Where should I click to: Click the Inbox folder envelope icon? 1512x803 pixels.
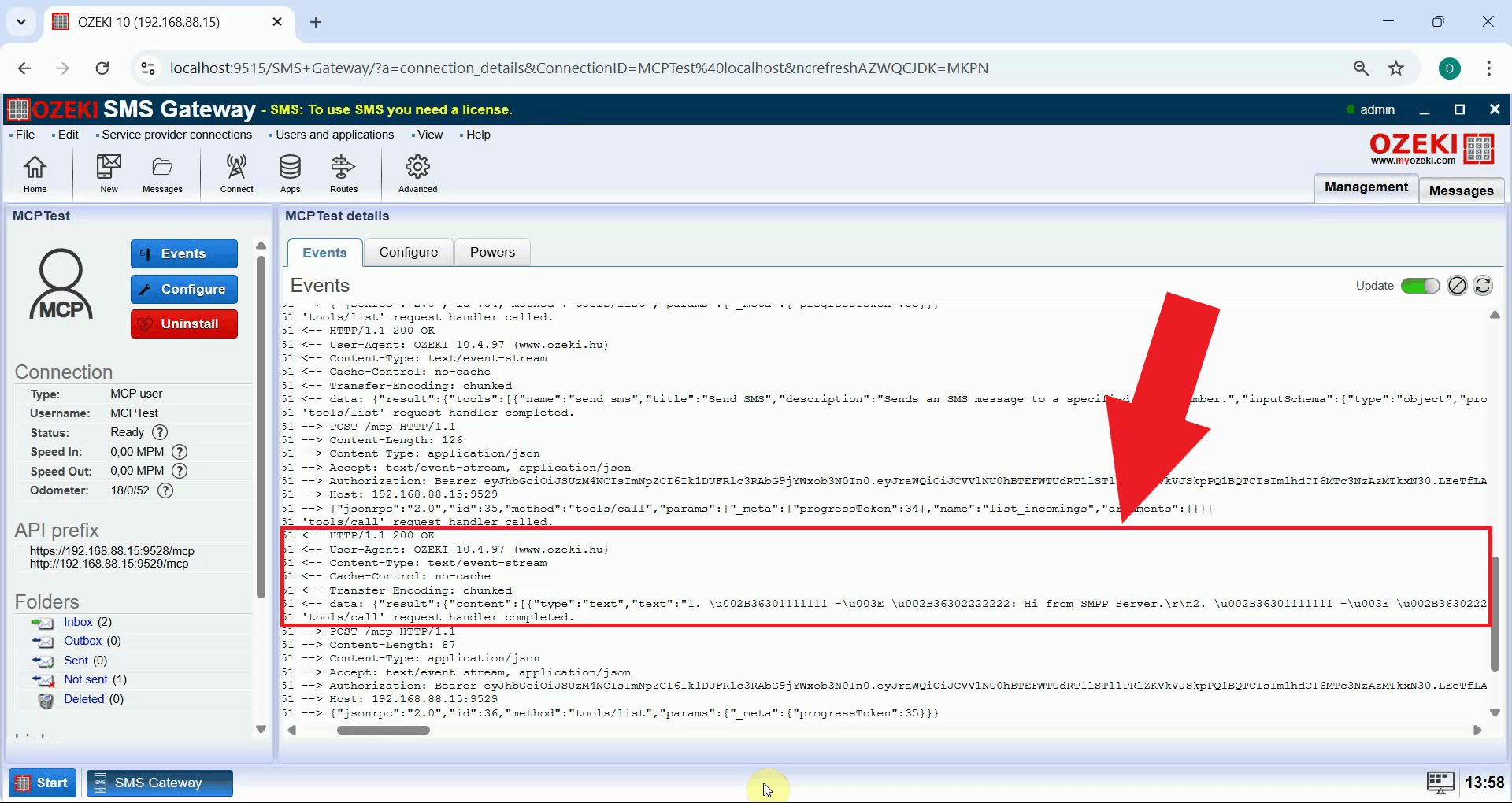[43, 623]
